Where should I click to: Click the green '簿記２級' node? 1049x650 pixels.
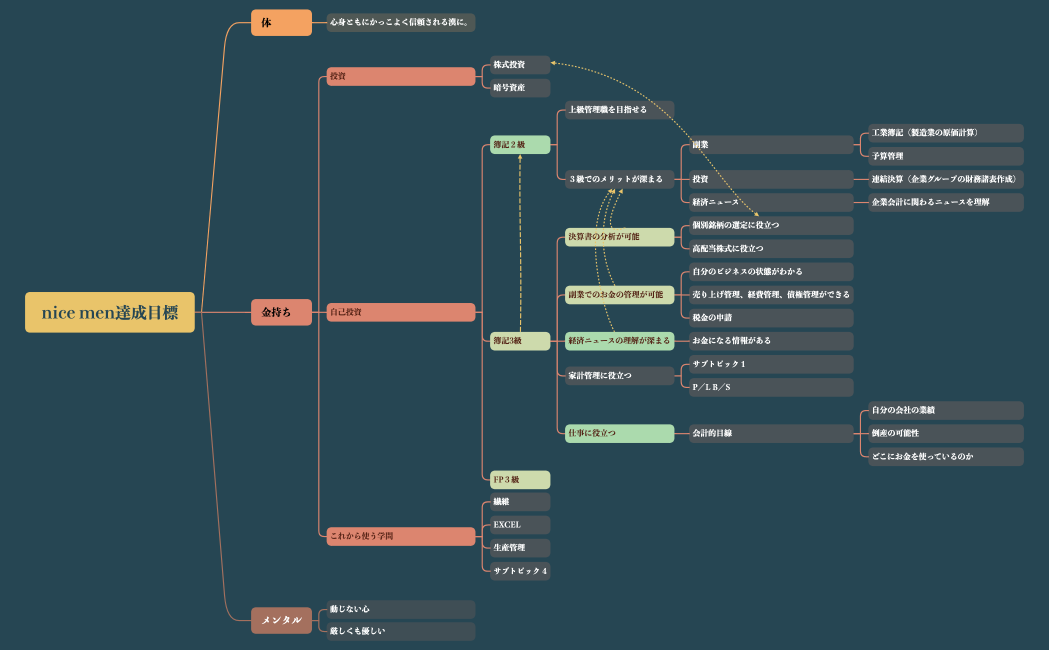(x=520, y=145)
